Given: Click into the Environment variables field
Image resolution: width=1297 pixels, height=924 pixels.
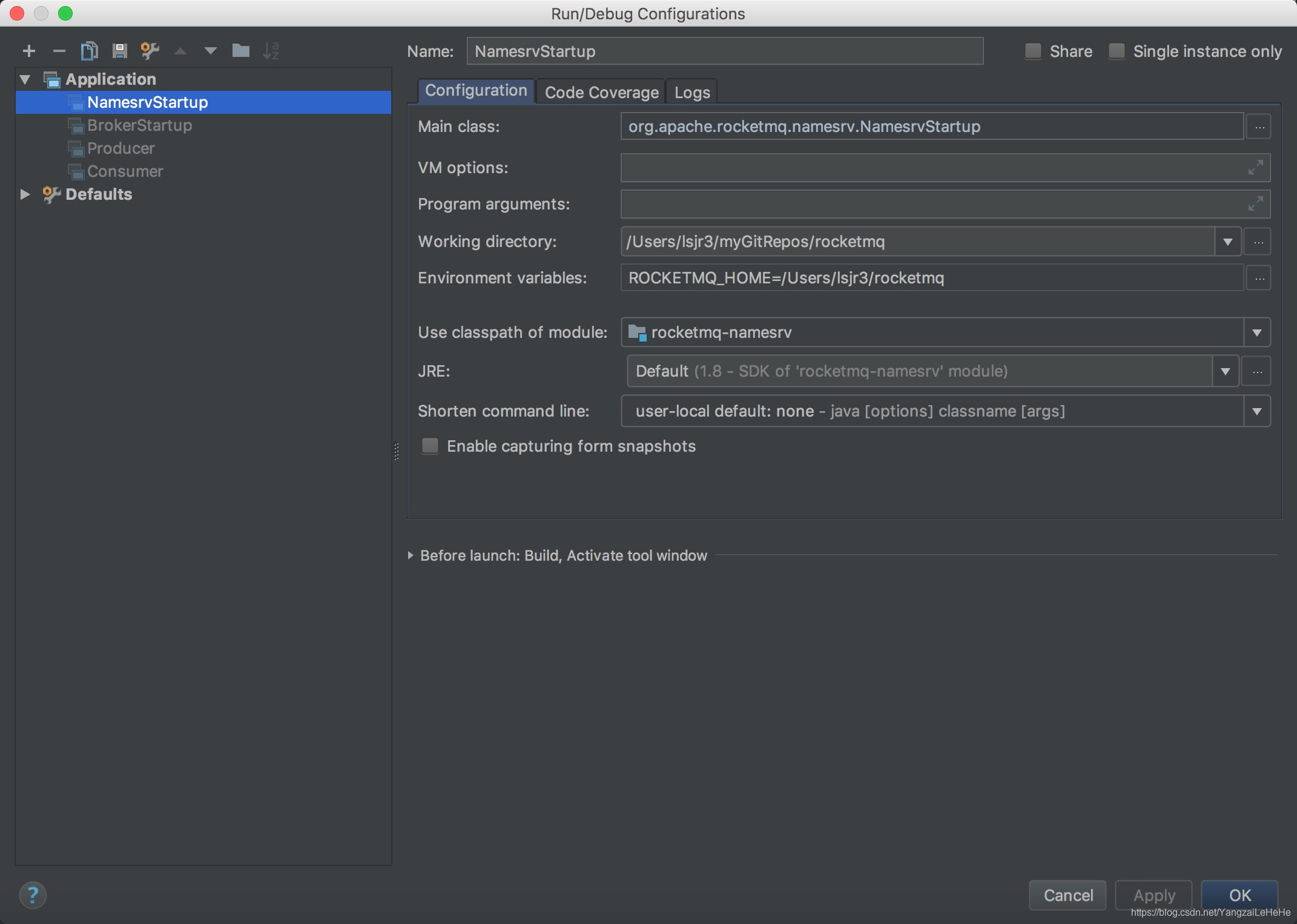Looking at the screenshot, I should click(932, 278).
